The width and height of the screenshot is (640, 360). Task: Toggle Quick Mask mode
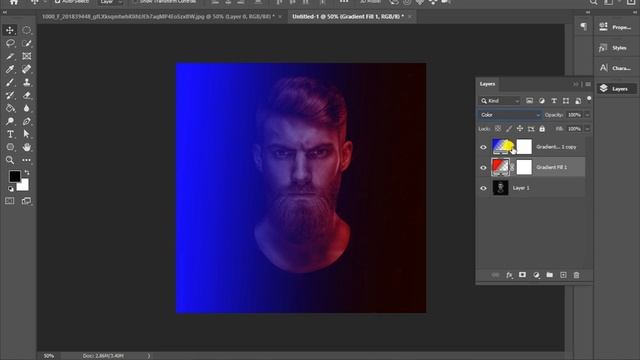click(x=10, y=201)
